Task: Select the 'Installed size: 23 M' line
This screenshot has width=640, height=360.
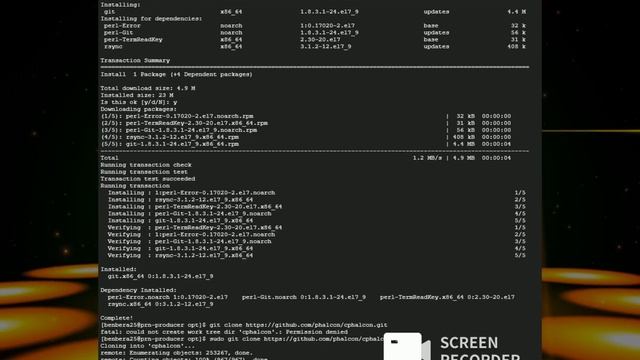Action: 137,95
